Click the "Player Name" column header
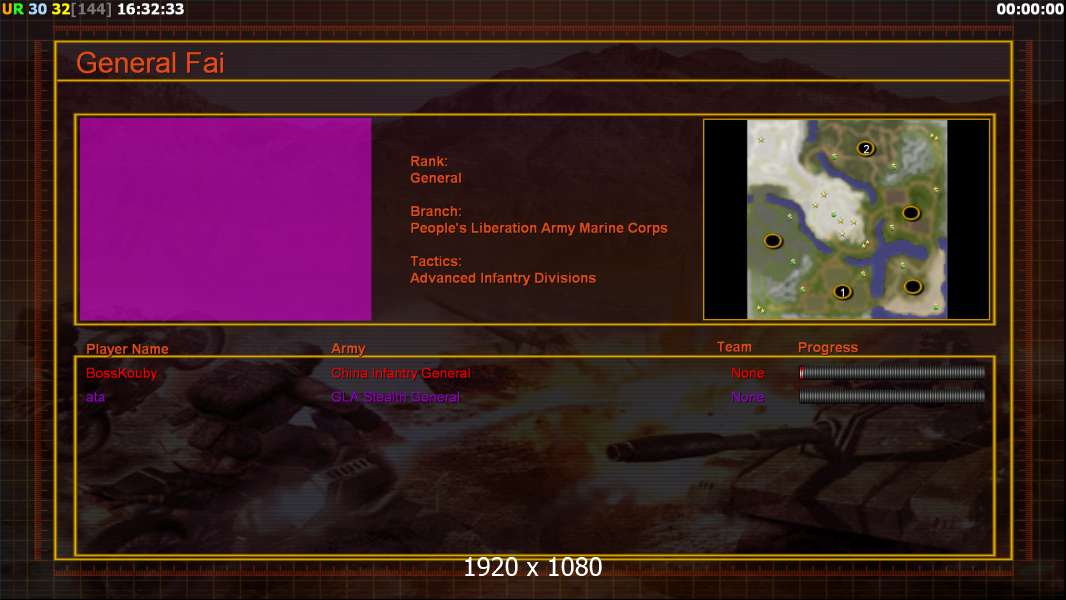Image resolution: width=1066 pixels, height=600 pixels. pos(127,349)
